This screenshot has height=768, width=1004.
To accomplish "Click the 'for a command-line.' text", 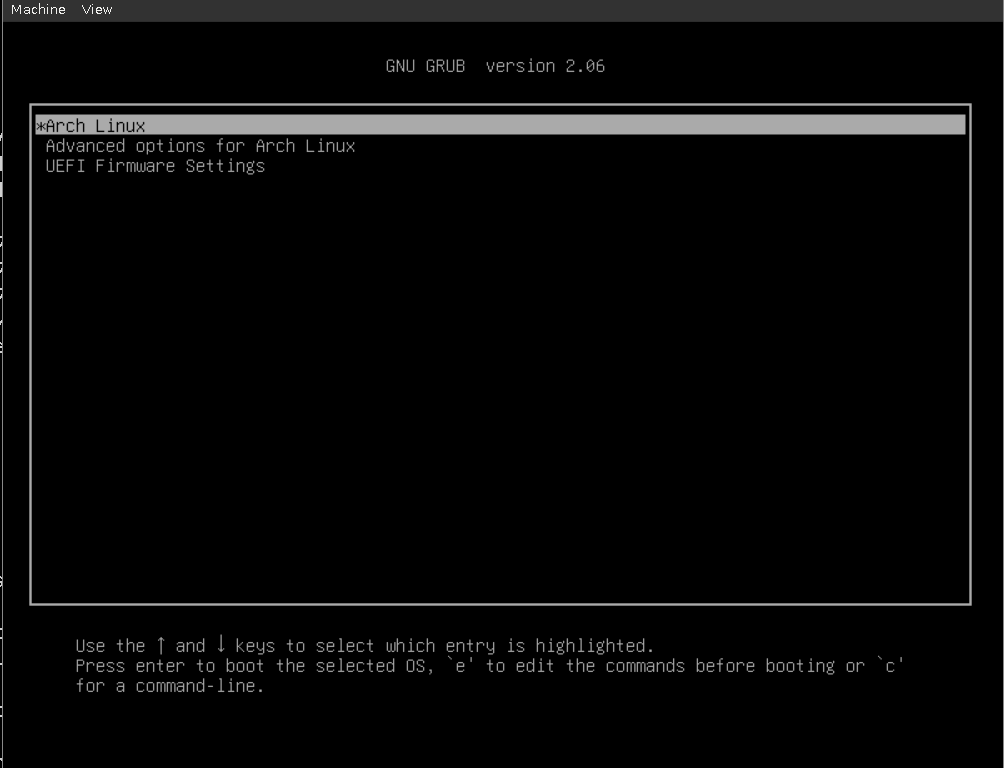I will pyautogui.click(x=170, y=686).
